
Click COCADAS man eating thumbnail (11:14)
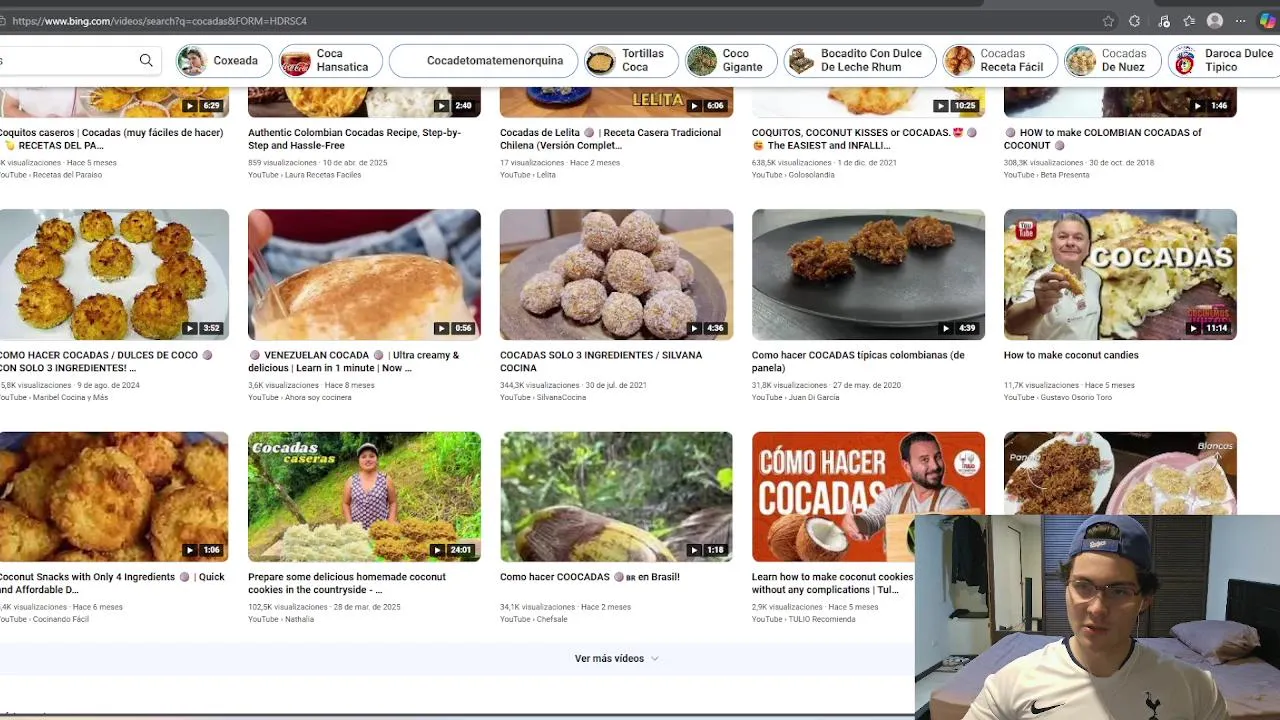[x=1120, y=275]
